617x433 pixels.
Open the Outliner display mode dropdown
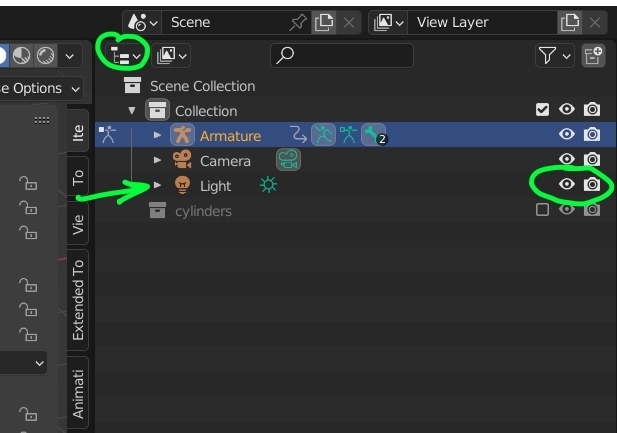(x=171, y=56)
